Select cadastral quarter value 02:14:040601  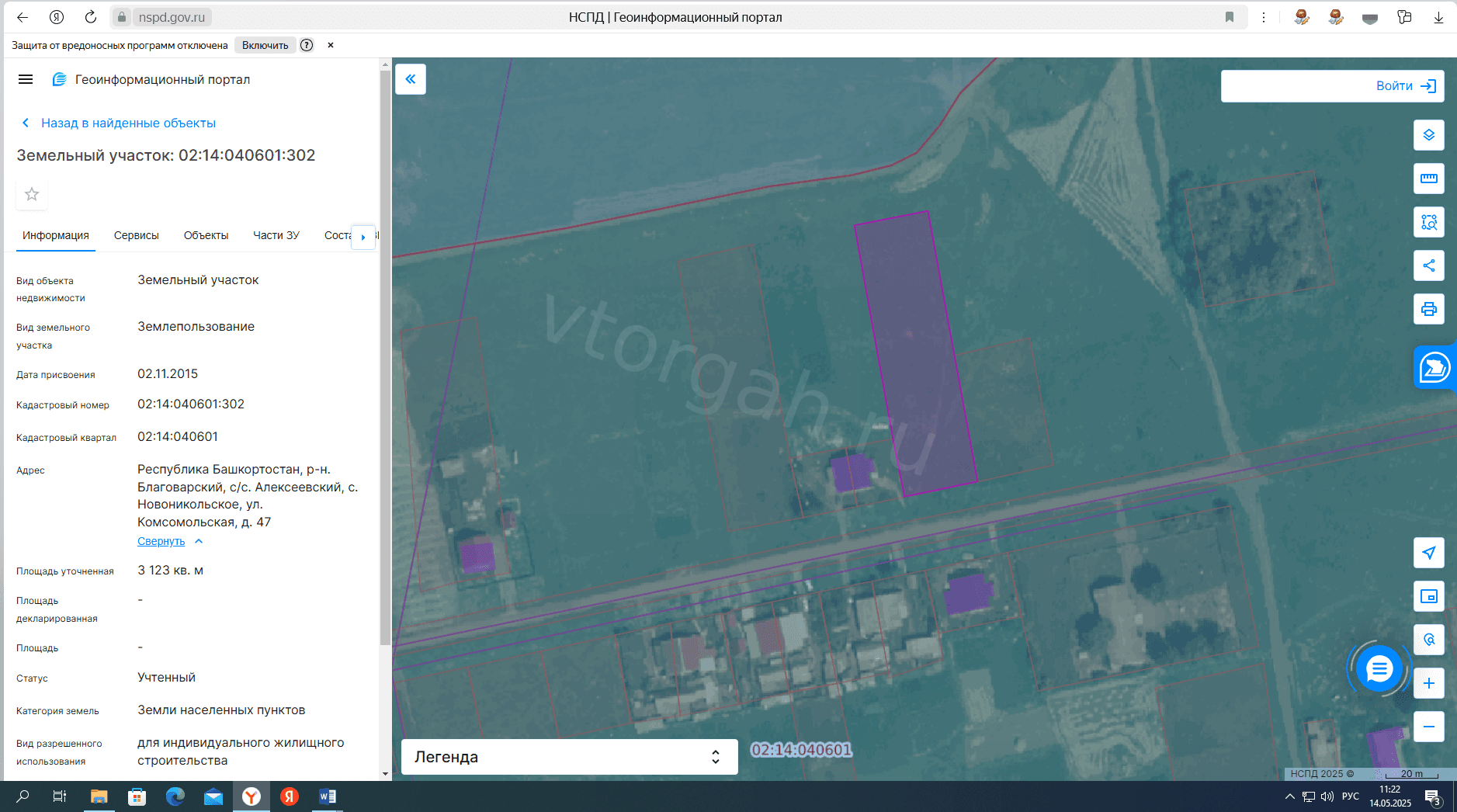click(x=178, y=436)
